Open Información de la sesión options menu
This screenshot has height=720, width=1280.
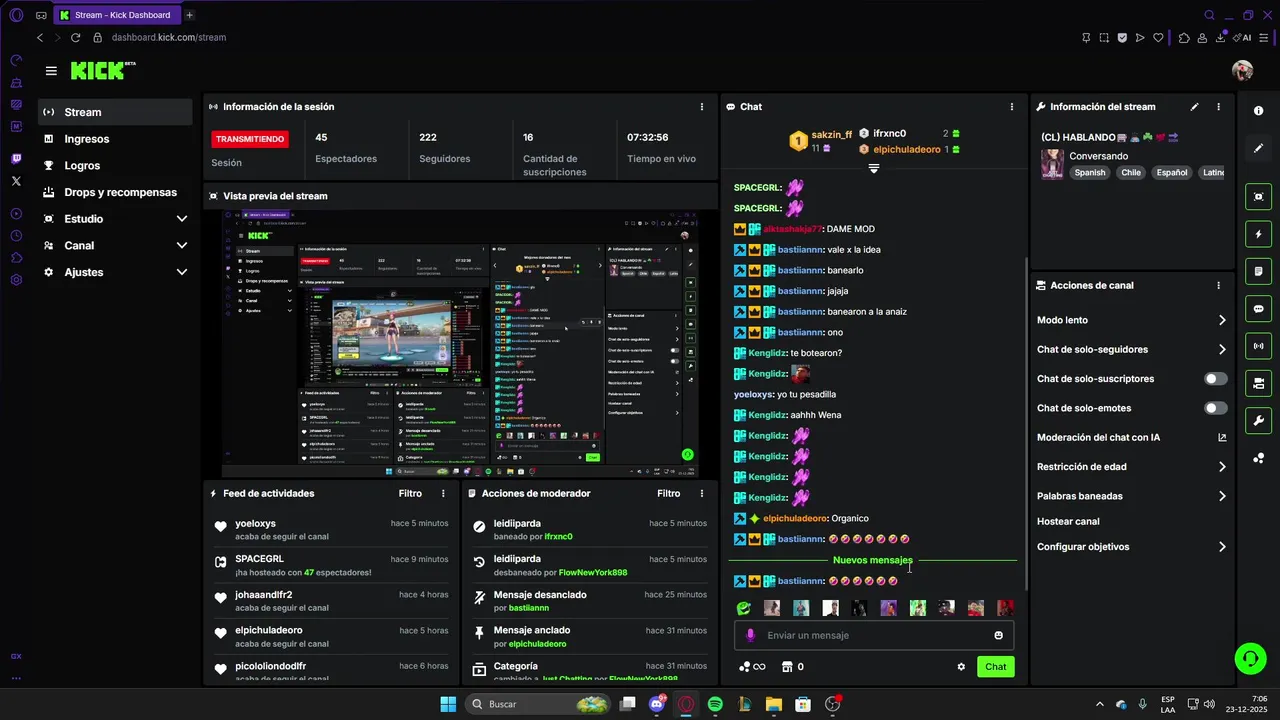point(701,107)
